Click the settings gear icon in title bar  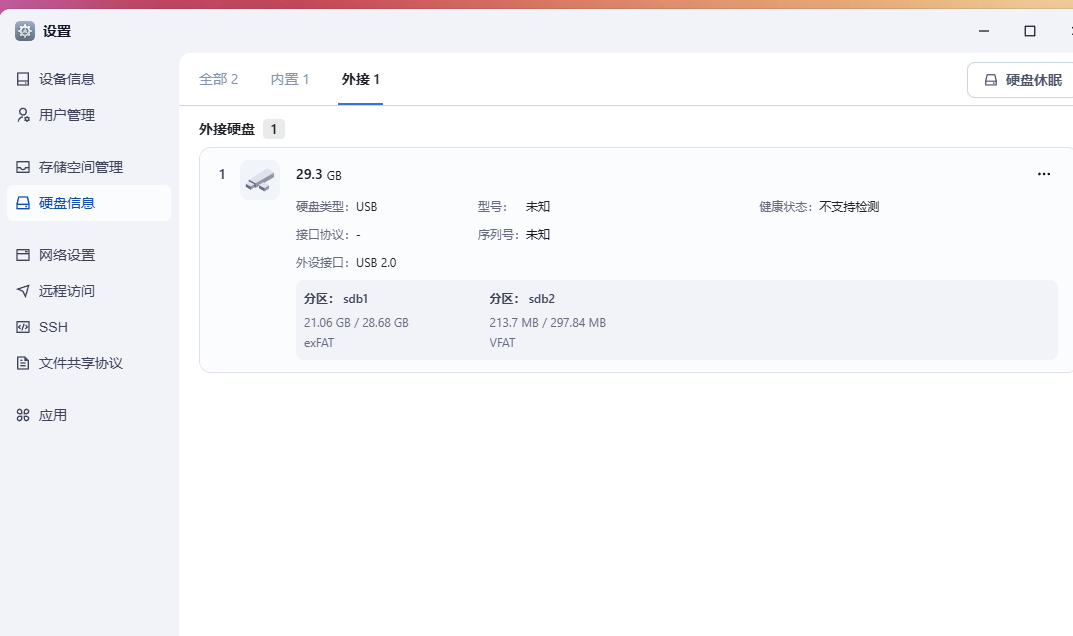[25, 31]
